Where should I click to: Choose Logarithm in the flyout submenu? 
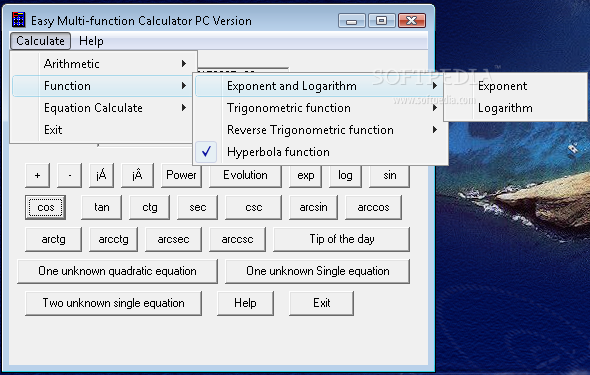point(515,108)
